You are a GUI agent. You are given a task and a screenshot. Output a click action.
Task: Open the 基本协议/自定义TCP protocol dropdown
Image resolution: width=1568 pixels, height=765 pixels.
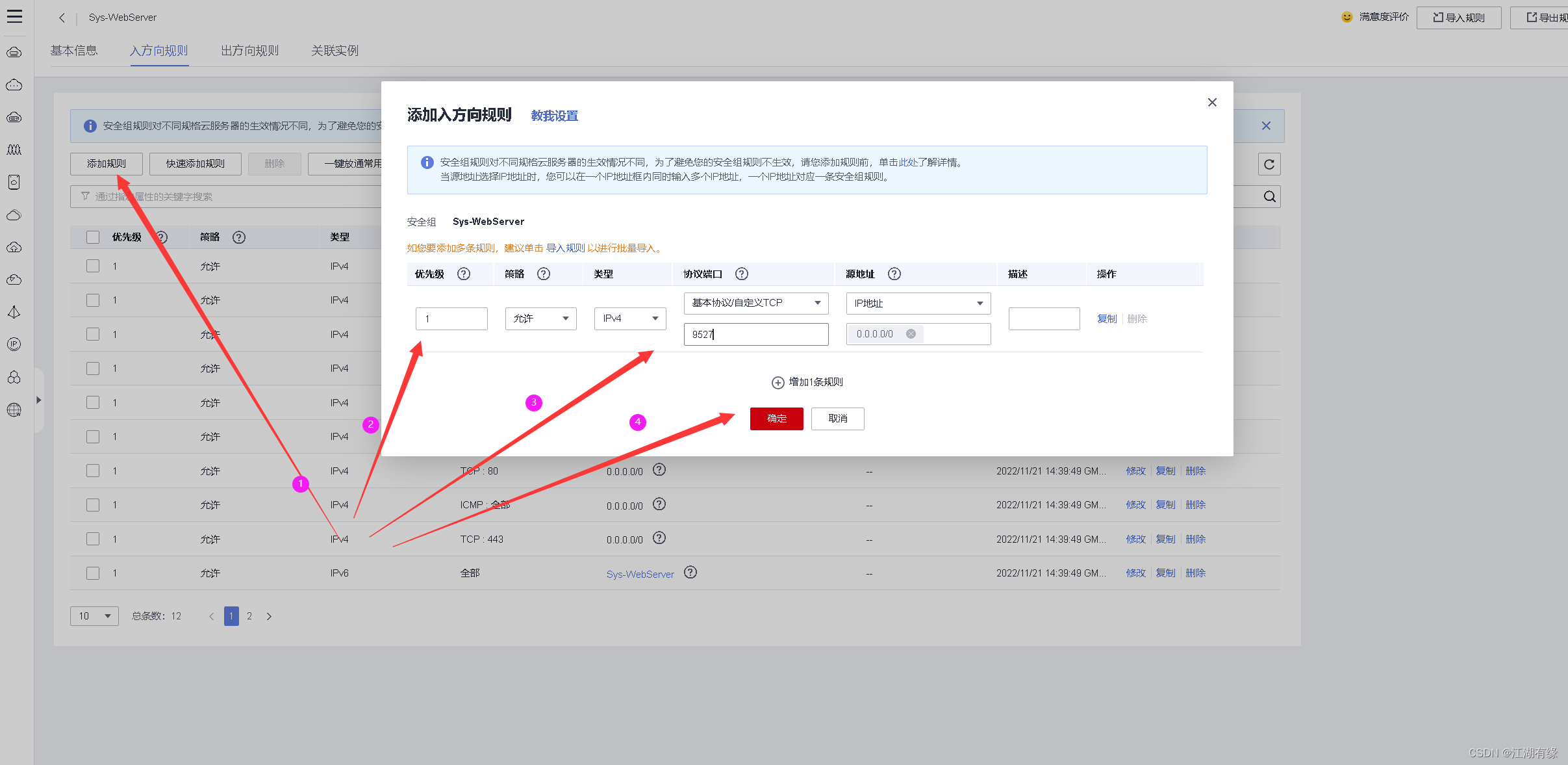755,303
